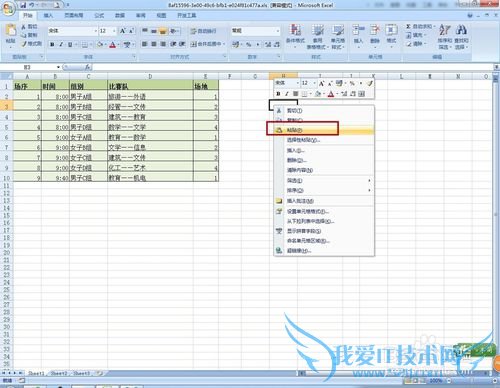This screenshot has height=388, width=500.
Task: Switch to Page Layout ribbon tab
Action: (74, 15)
